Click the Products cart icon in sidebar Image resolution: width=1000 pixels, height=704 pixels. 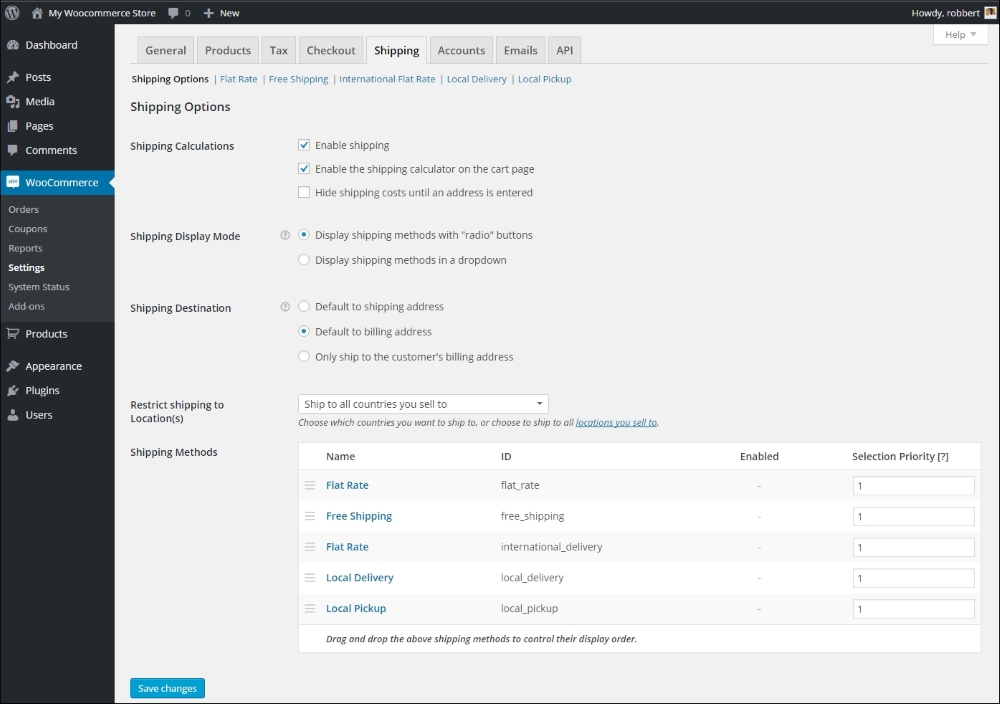coord(13,334)
